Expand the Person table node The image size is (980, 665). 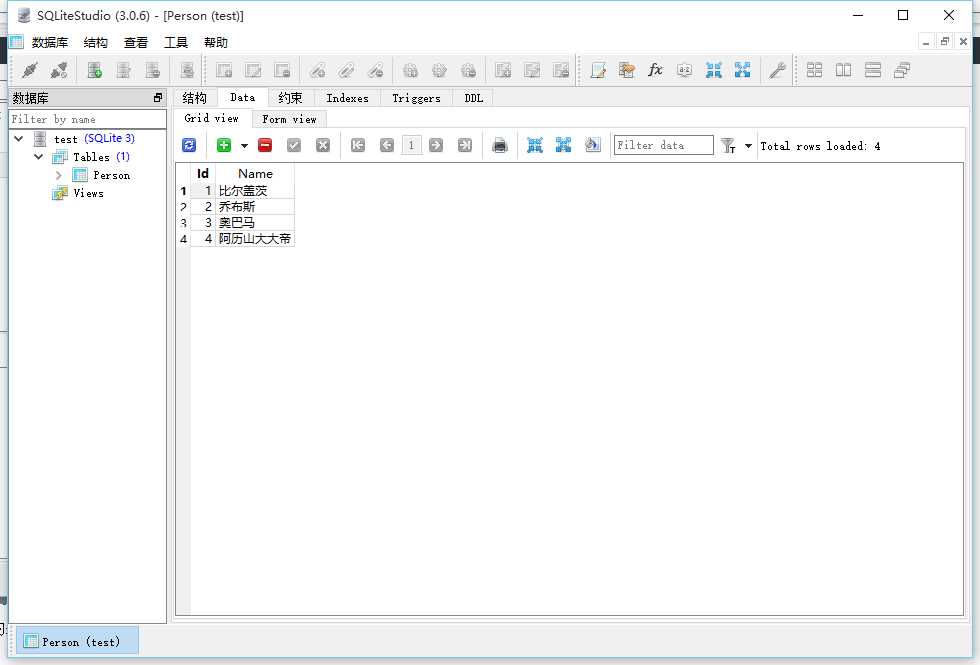[59, 176]
